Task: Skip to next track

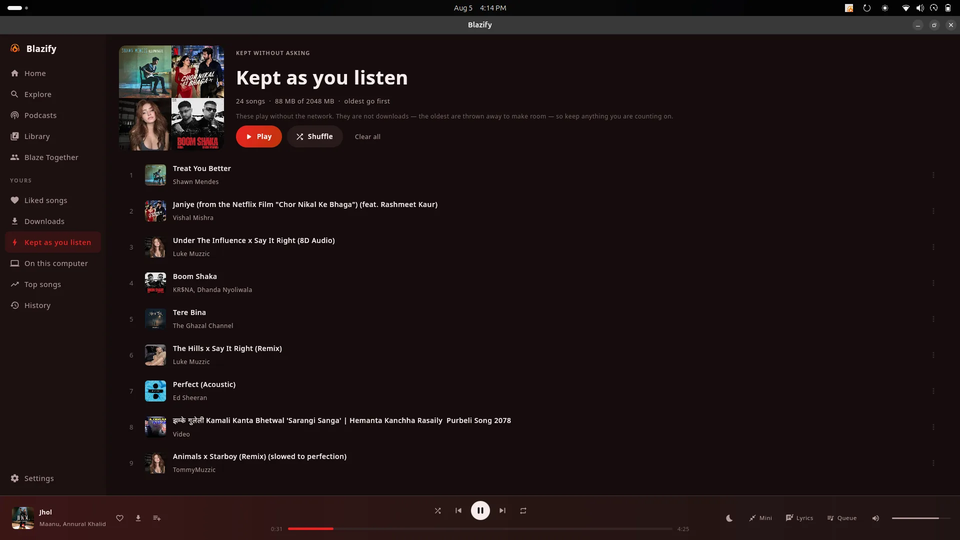Action: 502,511
